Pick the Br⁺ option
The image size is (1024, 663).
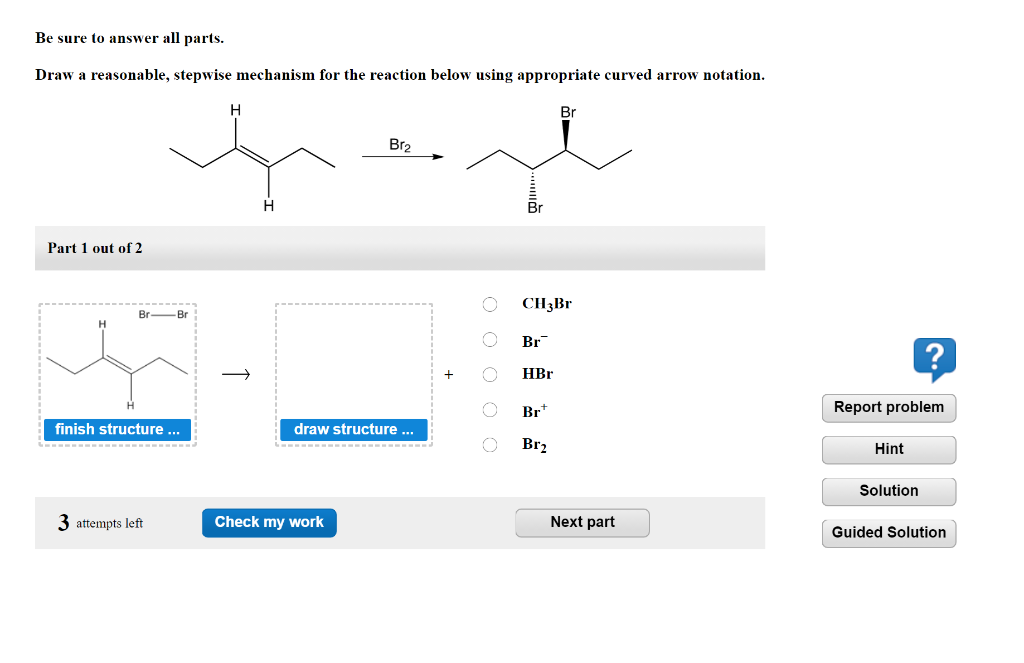pyautogui.click(x=490, y=409)
